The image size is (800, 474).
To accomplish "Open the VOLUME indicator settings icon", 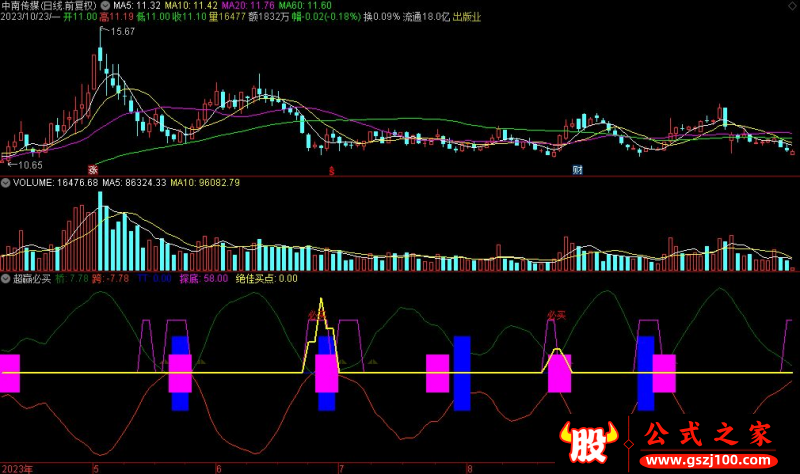I will [x=5, y=183].
